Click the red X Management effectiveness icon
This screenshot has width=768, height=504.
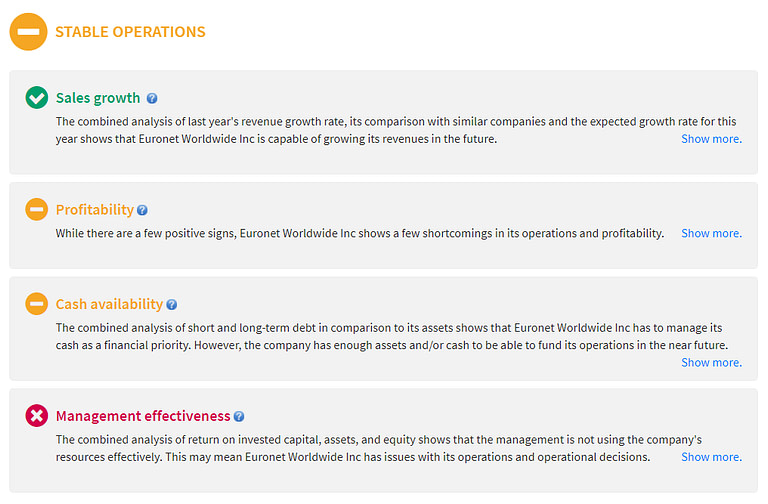[x=36, y=415]
